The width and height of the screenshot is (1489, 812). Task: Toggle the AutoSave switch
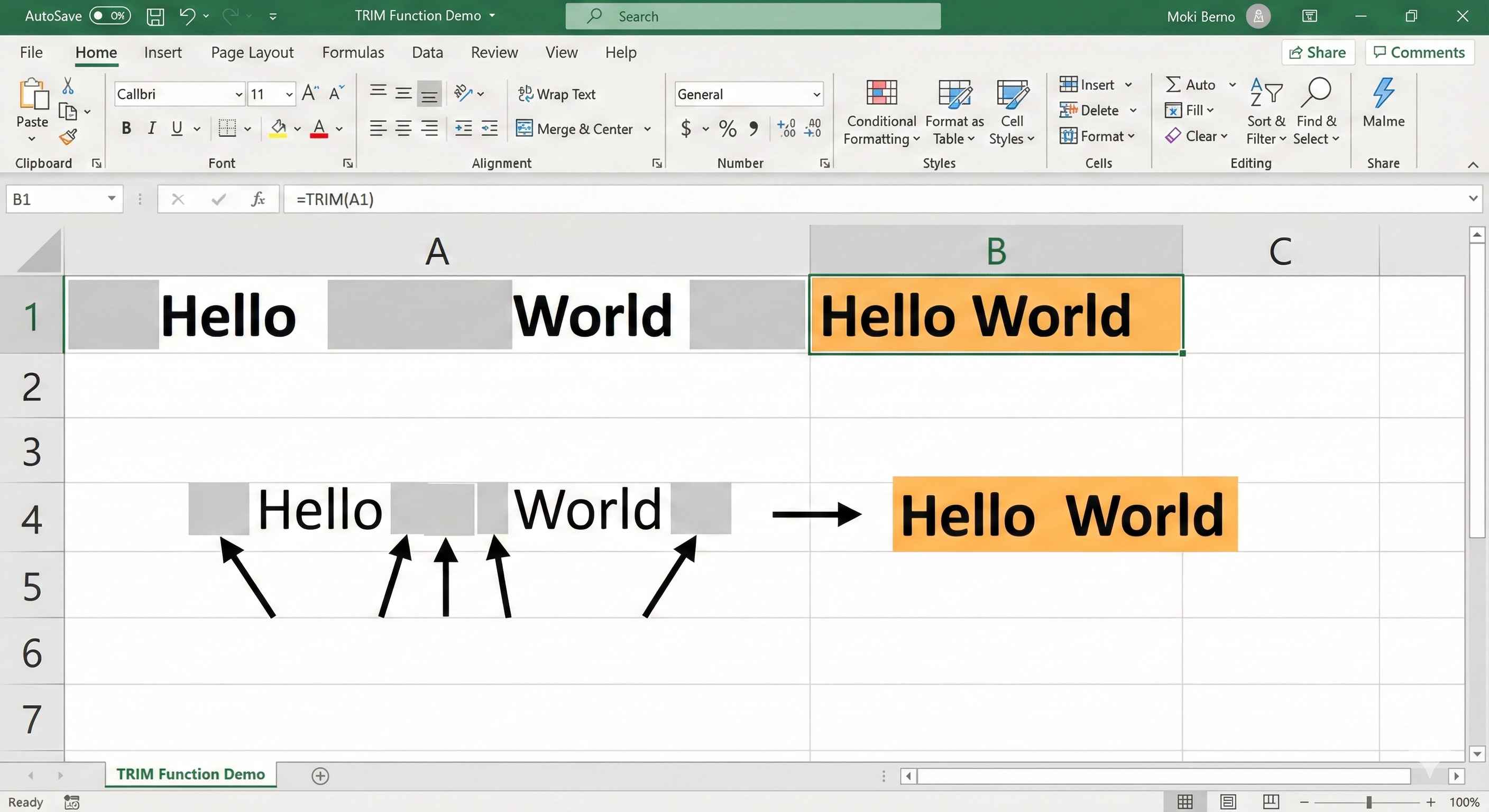click(x=110, y=16)
